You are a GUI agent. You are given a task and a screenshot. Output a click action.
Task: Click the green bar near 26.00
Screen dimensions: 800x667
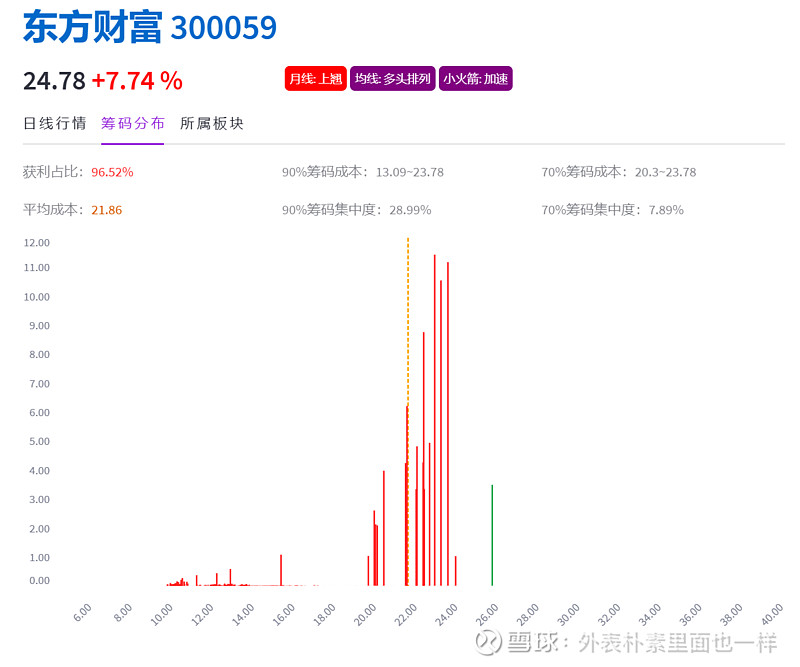click(x=492, y=535)
